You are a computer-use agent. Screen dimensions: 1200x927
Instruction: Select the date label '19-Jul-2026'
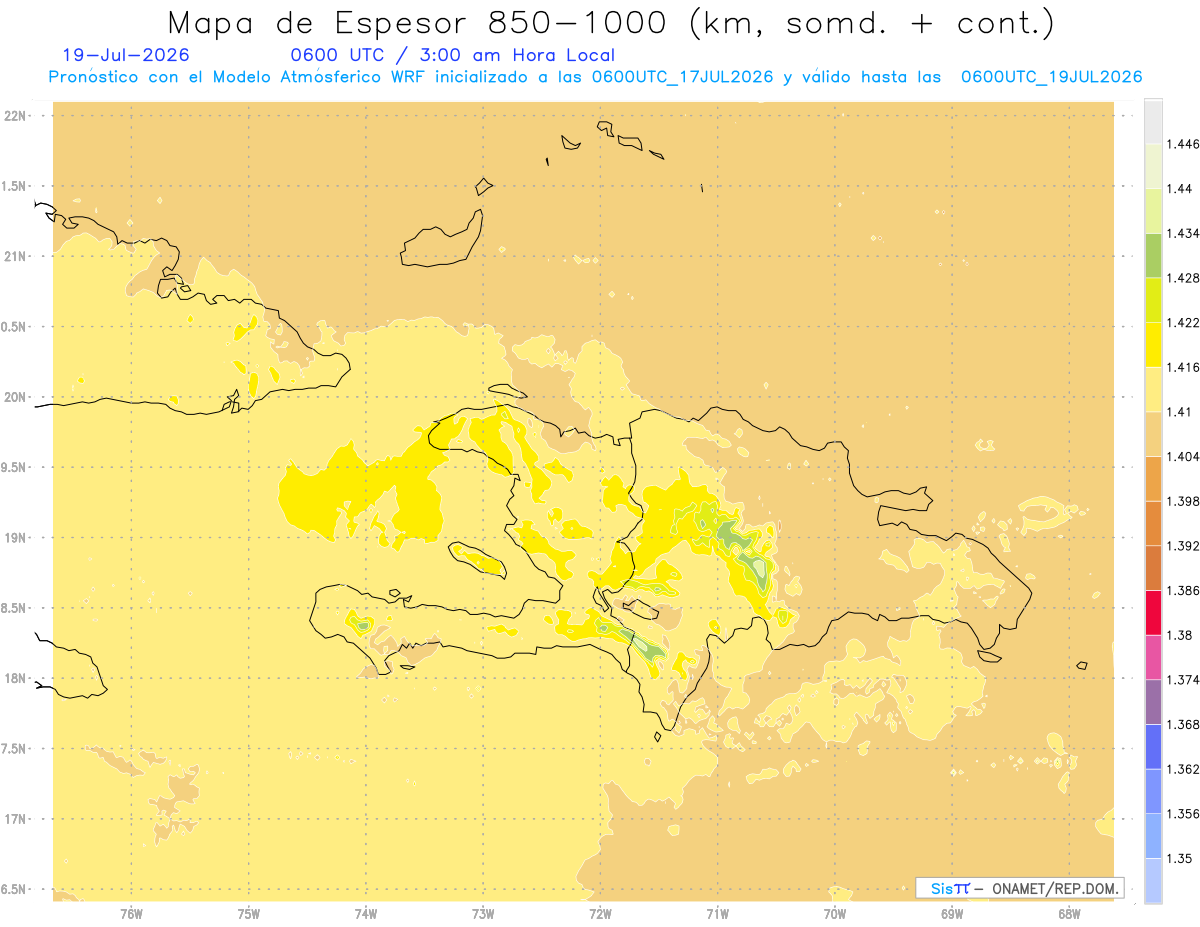(126, 55)
